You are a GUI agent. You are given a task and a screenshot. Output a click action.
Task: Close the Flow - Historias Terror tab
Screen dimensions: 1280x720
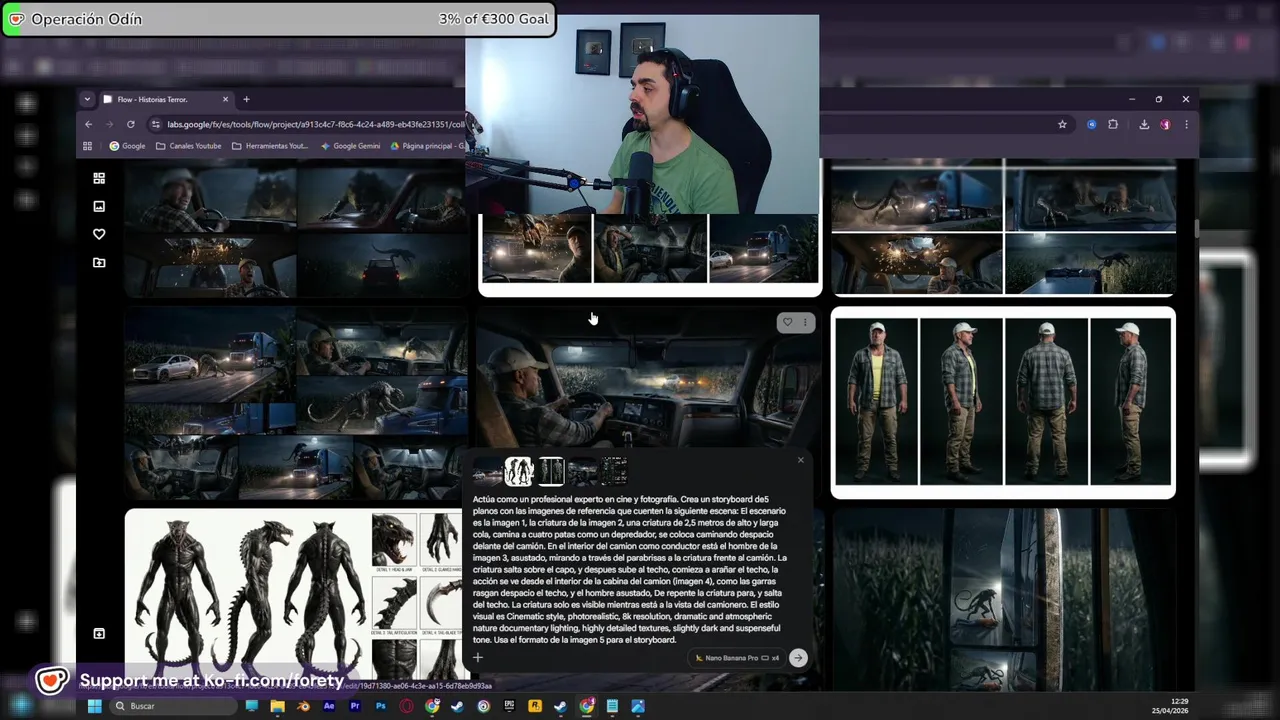[x=225, y=99]
